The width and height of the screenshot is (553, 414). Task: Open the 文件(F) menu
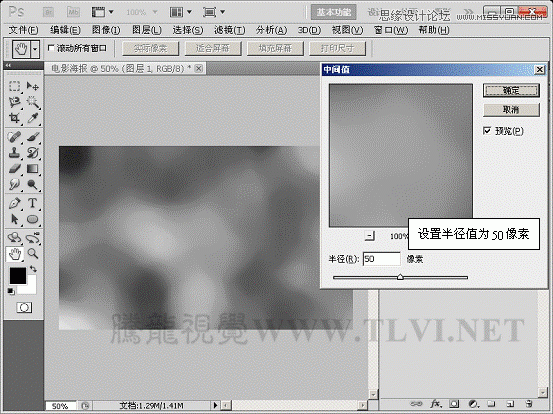pyautogui.click(x=23, y=30)
